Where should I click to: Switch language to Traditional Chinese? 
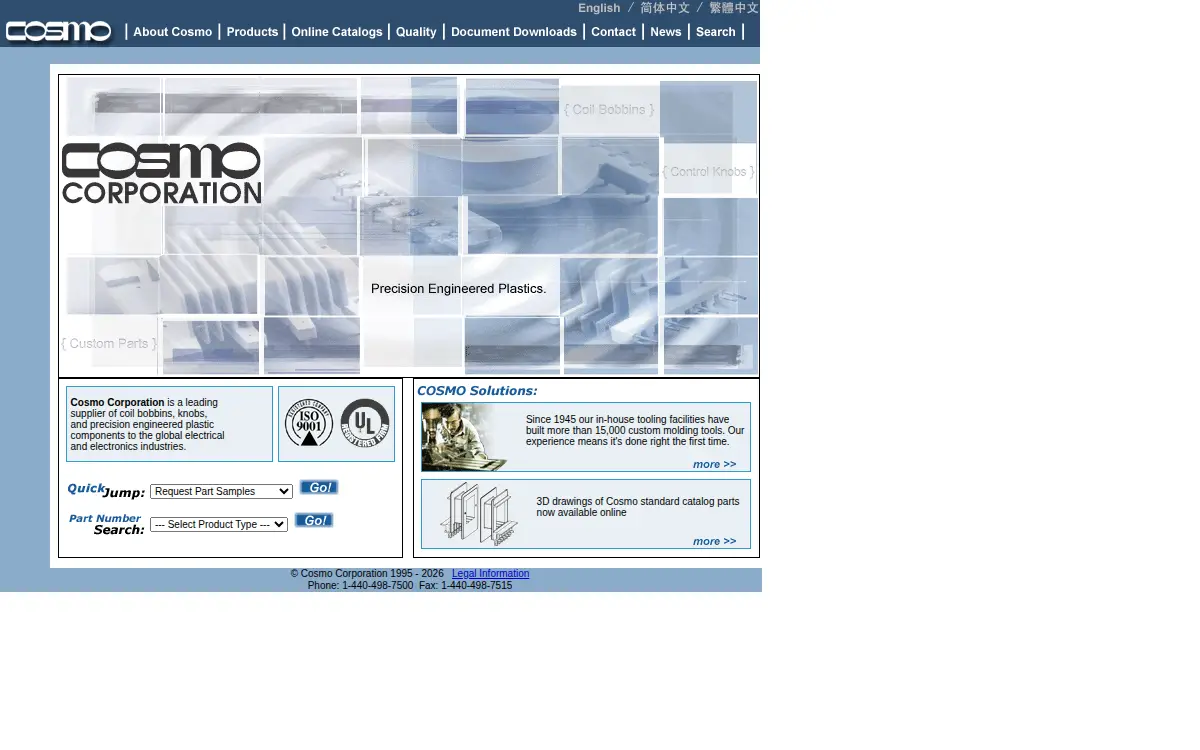tap(734, 8)
